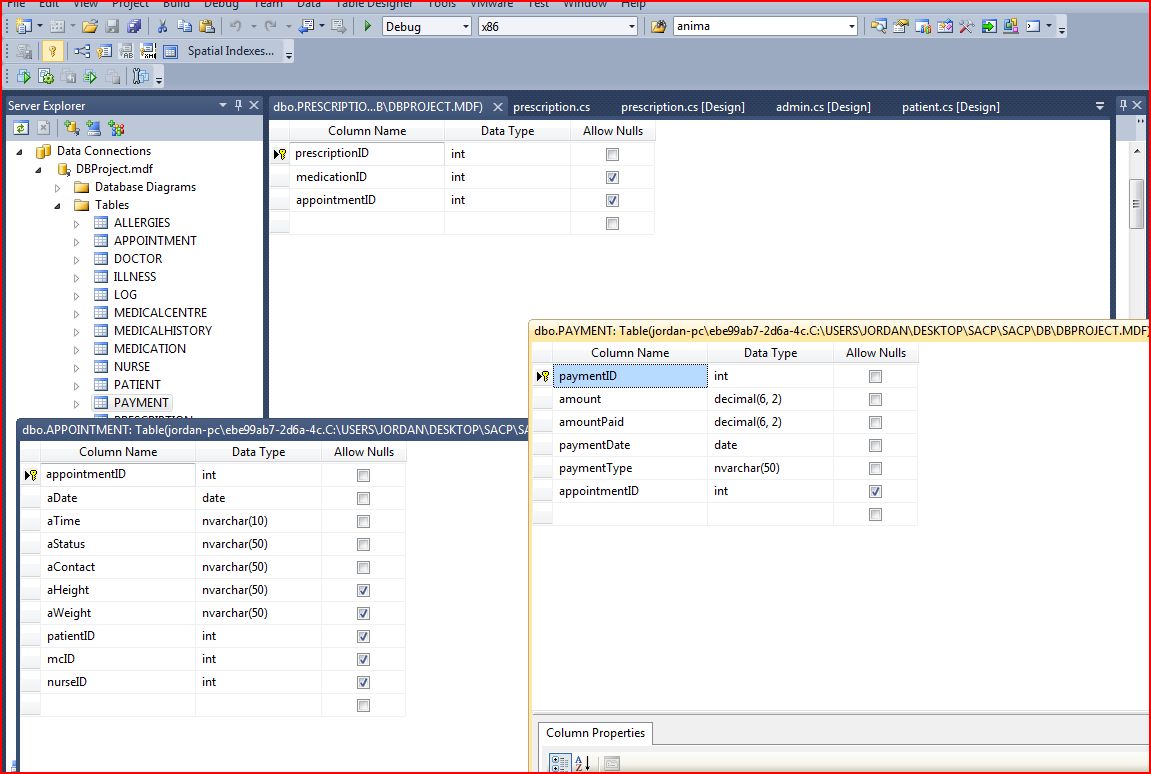Image resolution: width=1151 pixels, height=774 pixels.
Task: Uncheck Allow Nulls for aHeight column
Action: pyautogui.click(x=363, y=590)
